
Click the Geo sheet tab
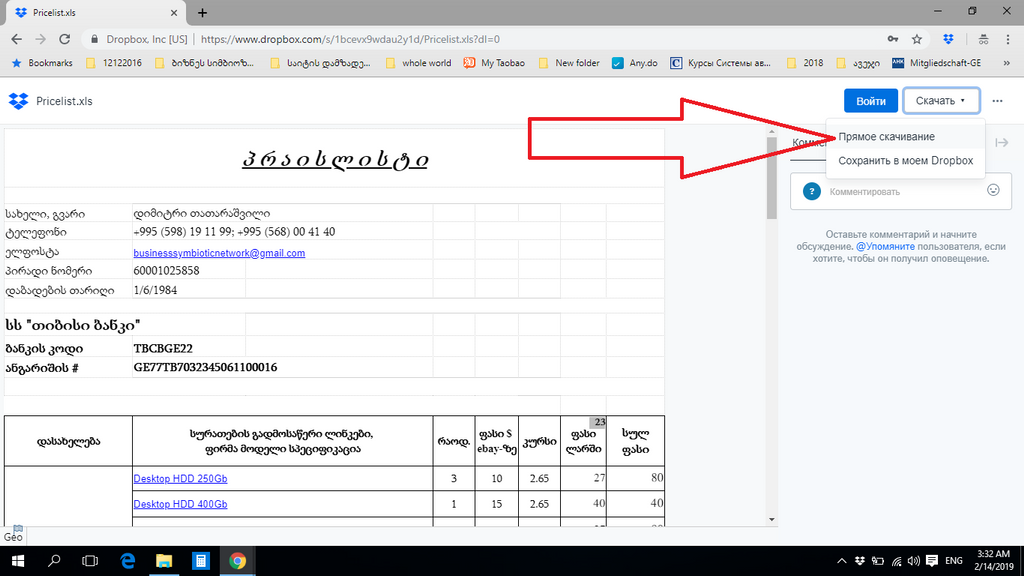tap(13, 537)
